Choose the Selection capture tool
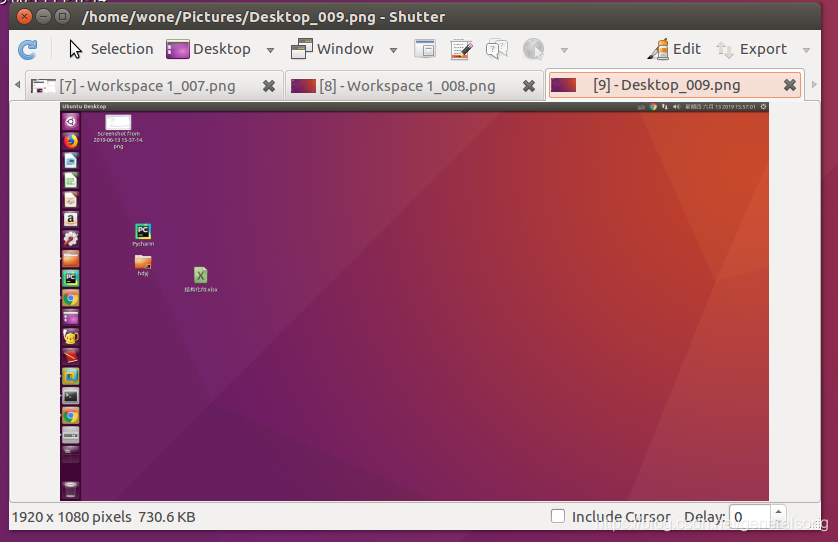838x542 pixels. pos(111,49)
